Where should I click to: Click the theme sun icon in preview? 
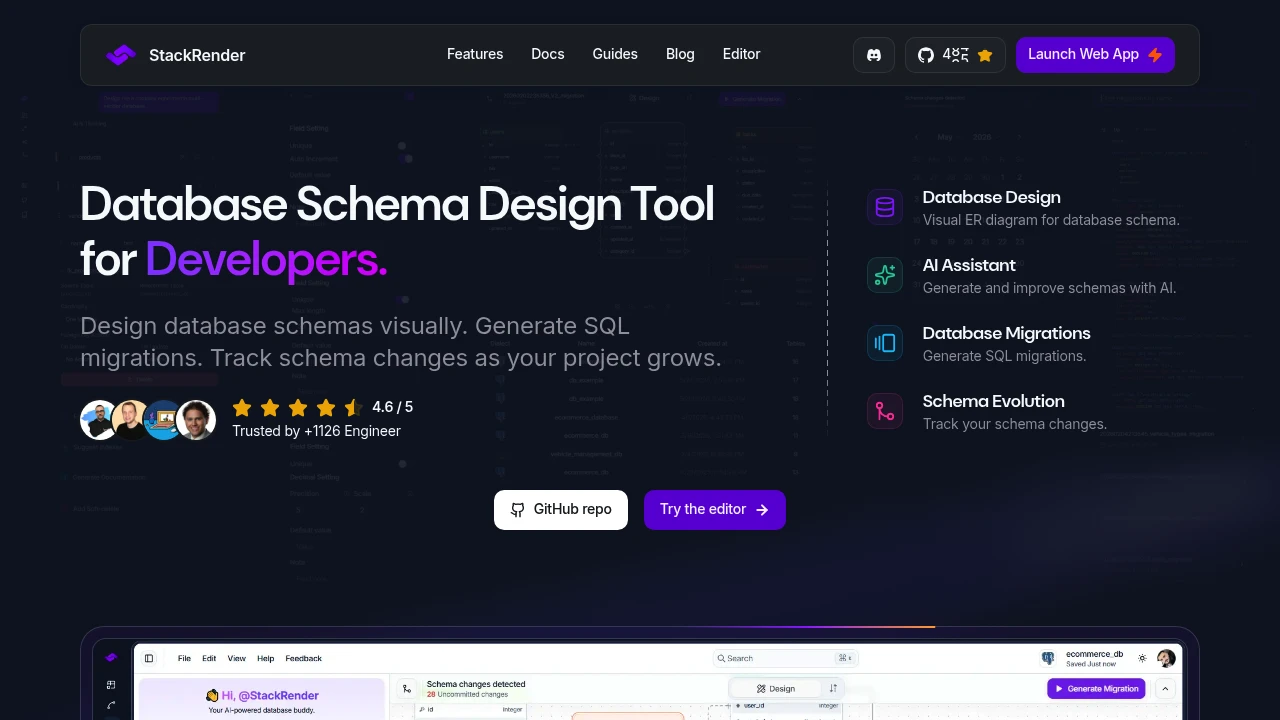click(1142, 658)
